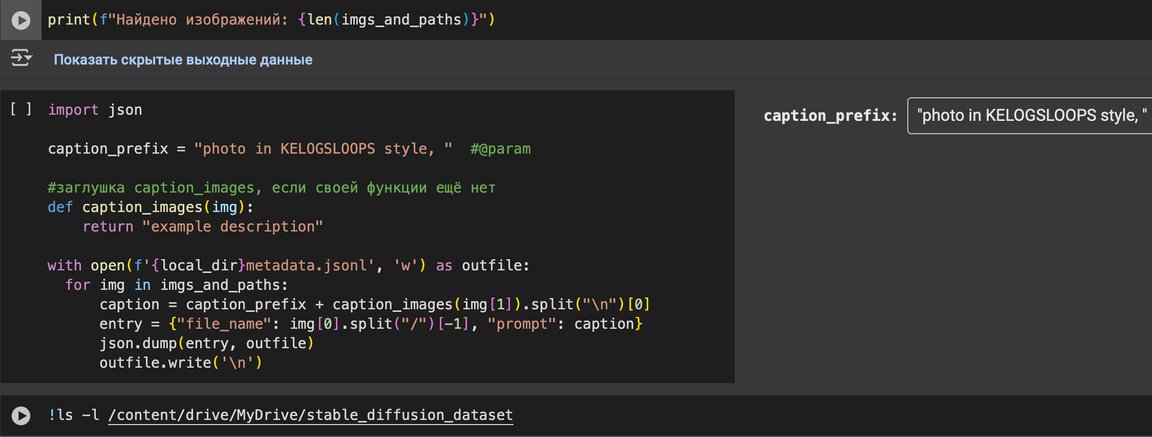Click the green заглушка comment line
This screenshot has height=437, width=1152.
(x=271, y=188)
